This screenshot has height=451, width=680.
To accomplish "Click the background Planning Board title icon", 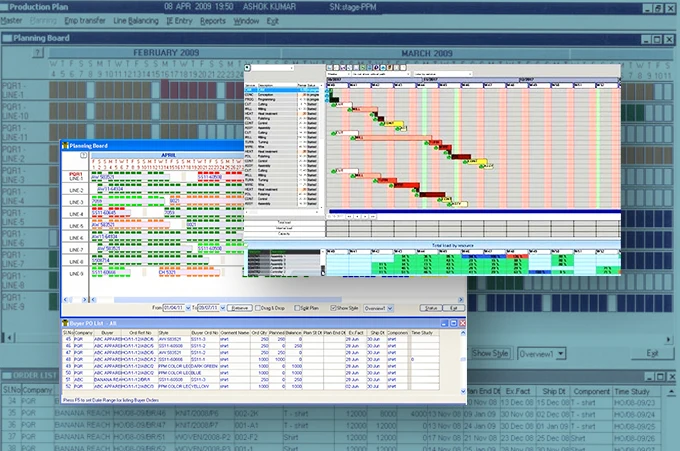I will 5,37.
